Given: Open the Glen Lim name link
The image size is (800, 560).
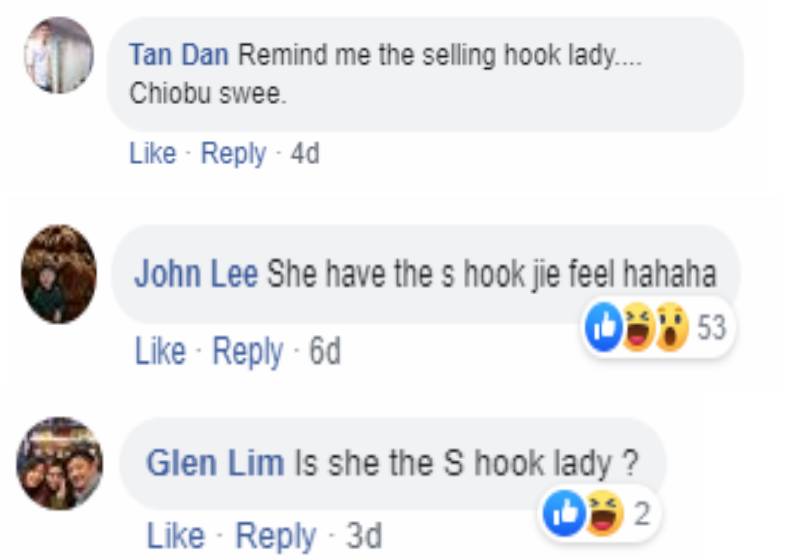Looking at the screenshot, I should pos(215,463).
